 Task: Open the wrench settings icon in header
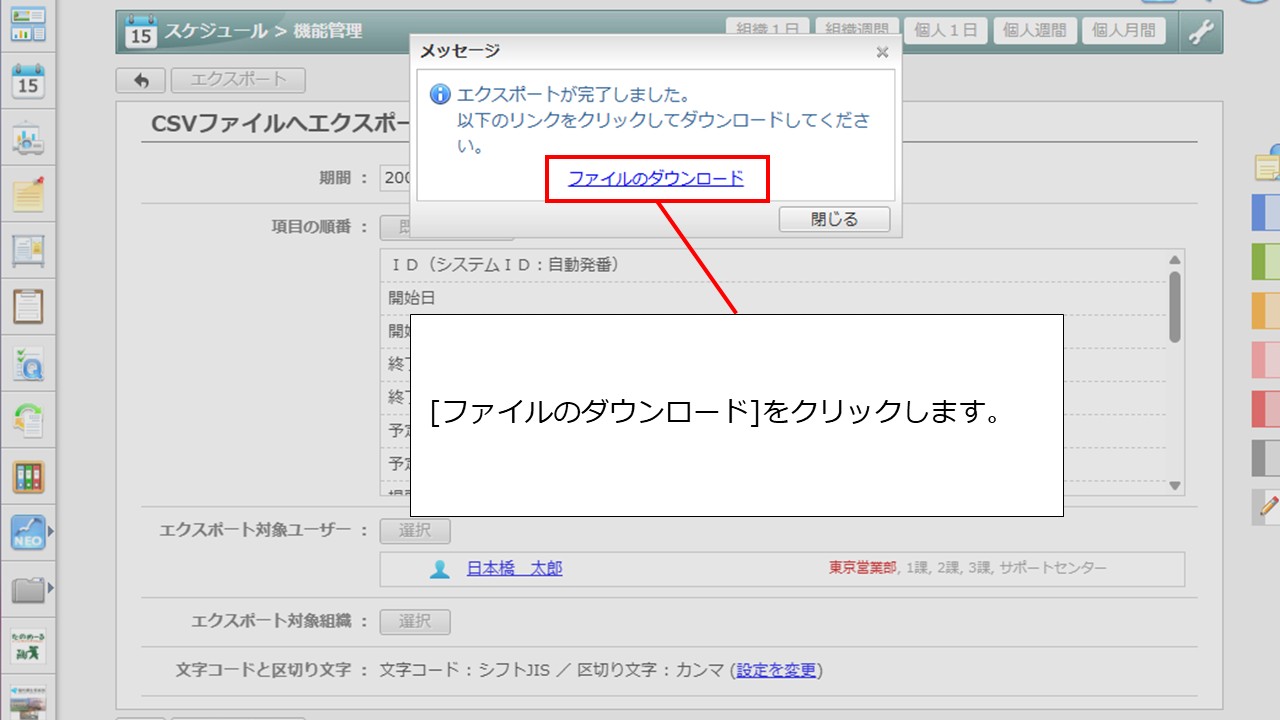pyautogui.click(x=1200, y=32)
